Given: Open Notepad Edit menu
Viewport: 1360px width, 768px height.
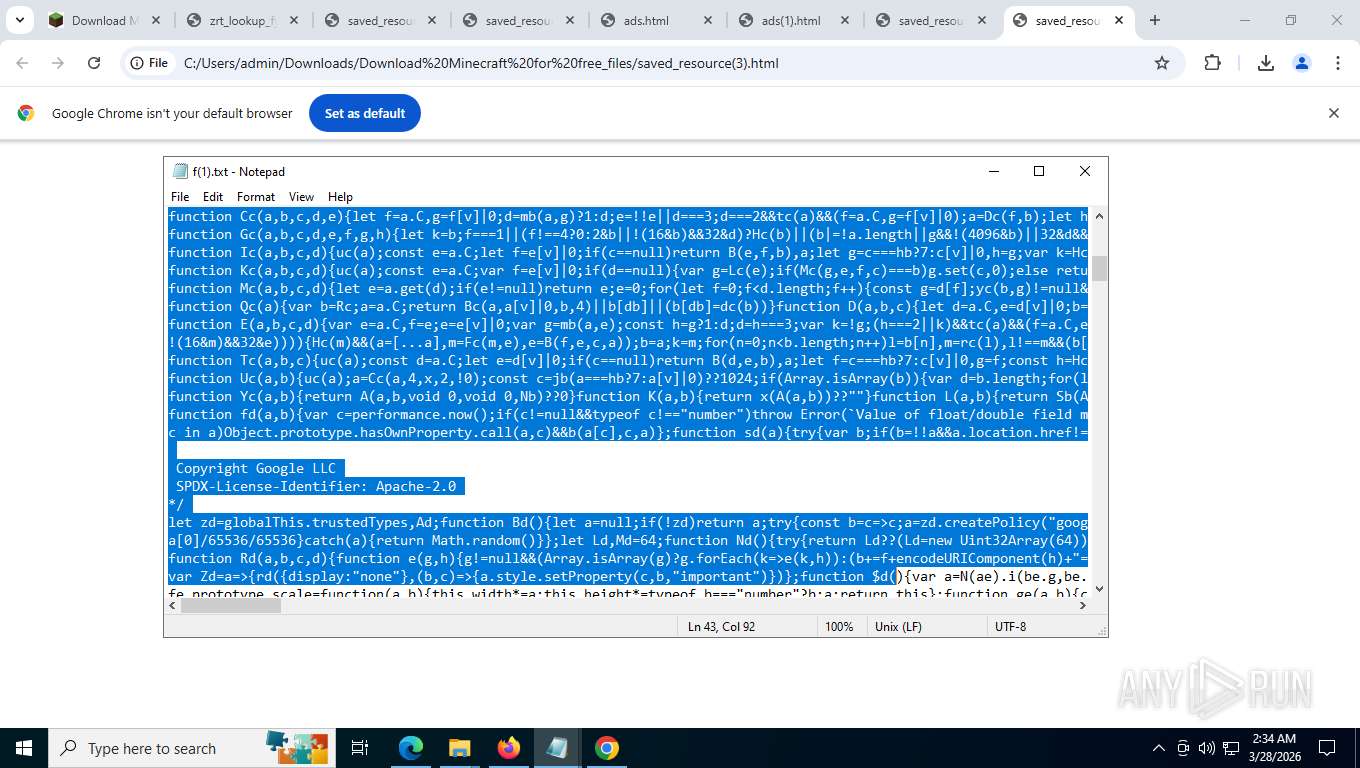Looking at the screenshot, I should pos(213,197).
